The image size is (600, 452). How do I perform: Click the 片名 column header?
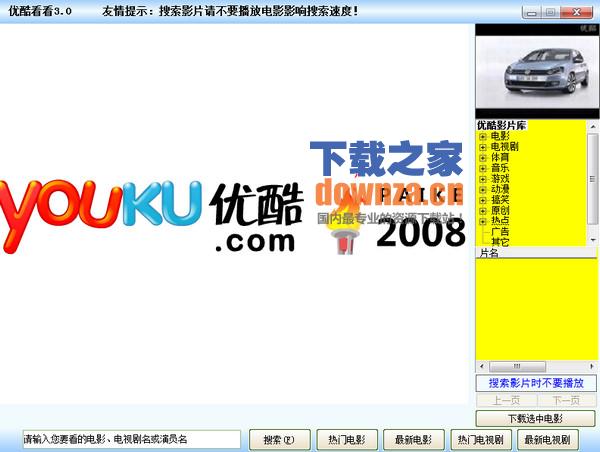pos(536,253)
